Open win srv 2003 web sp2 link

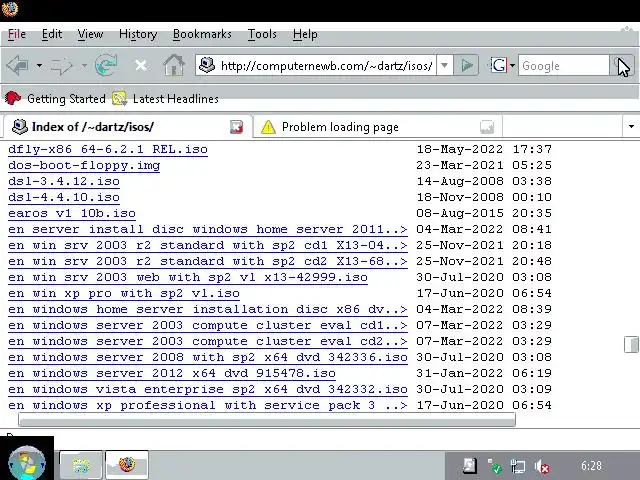tap(188, 278)
